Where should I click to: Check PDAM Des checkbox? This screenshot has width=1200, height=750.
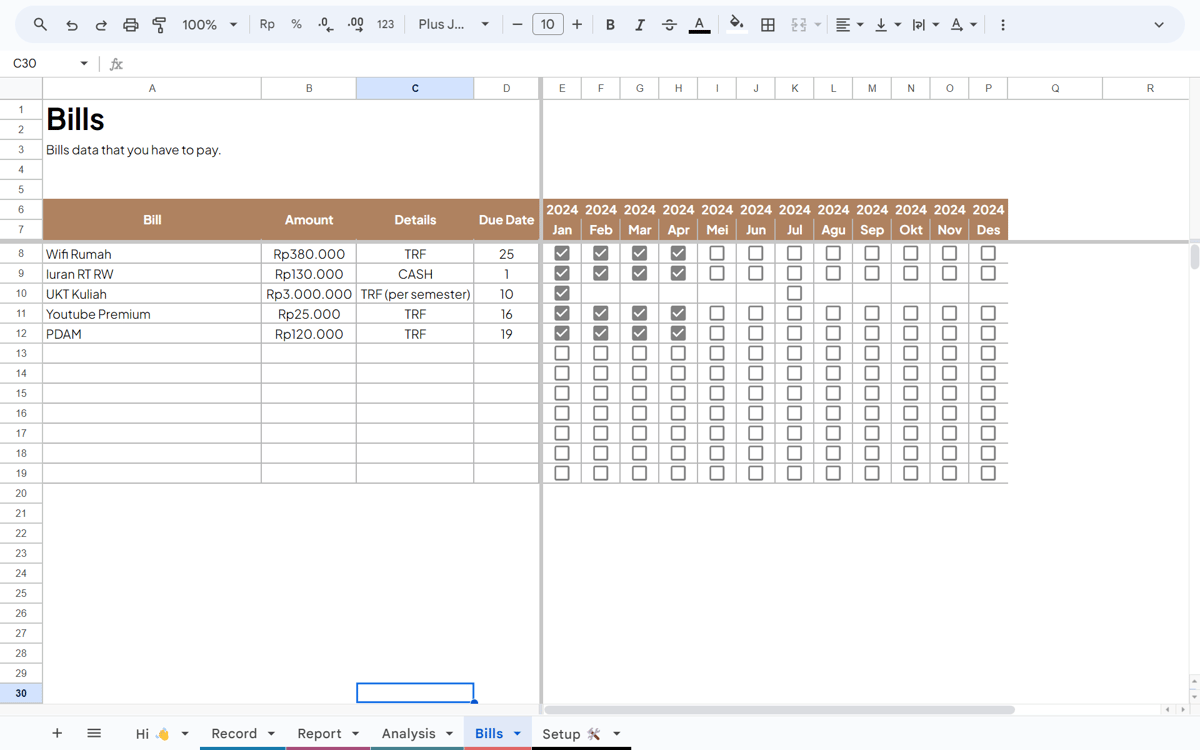[988, 334]
